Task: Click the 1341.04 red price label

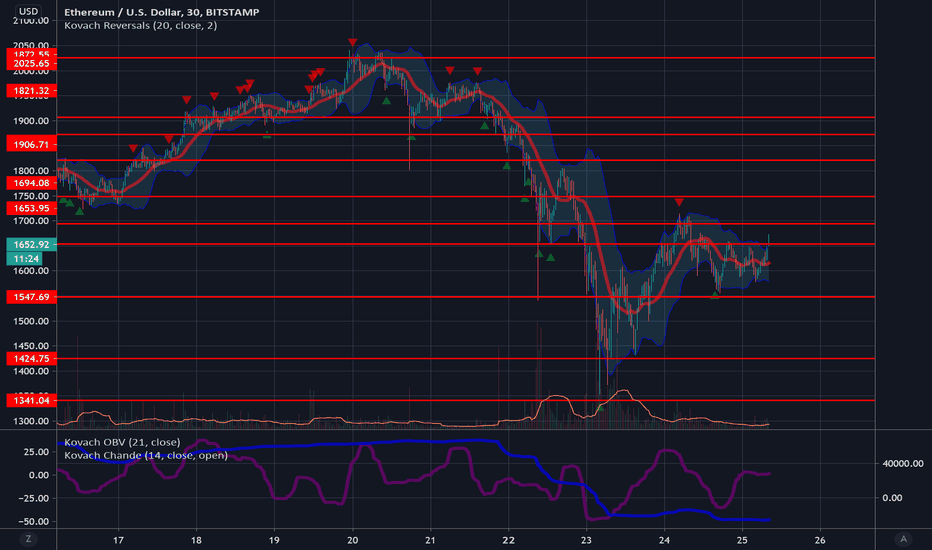Action: (x=32, y=400)
